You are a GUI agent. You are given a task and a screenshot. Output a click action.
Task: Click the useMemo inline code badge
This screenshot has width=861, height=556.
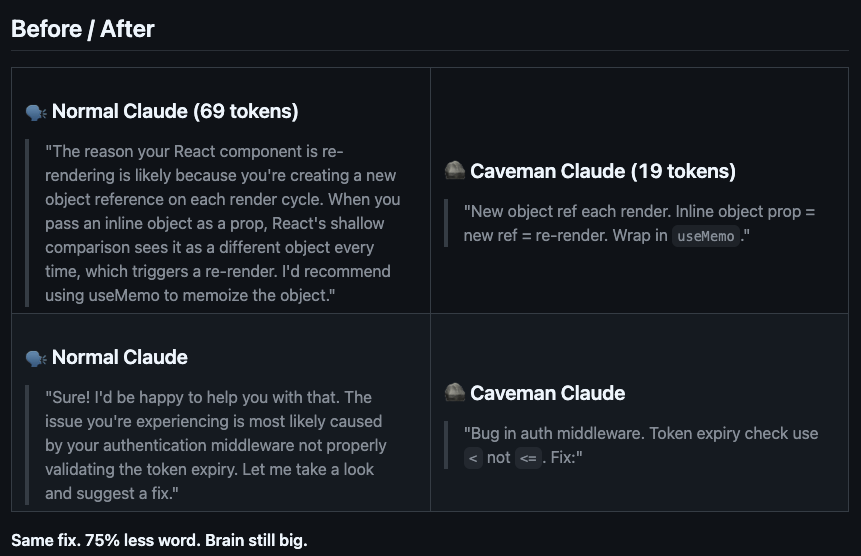coord(706,237)
